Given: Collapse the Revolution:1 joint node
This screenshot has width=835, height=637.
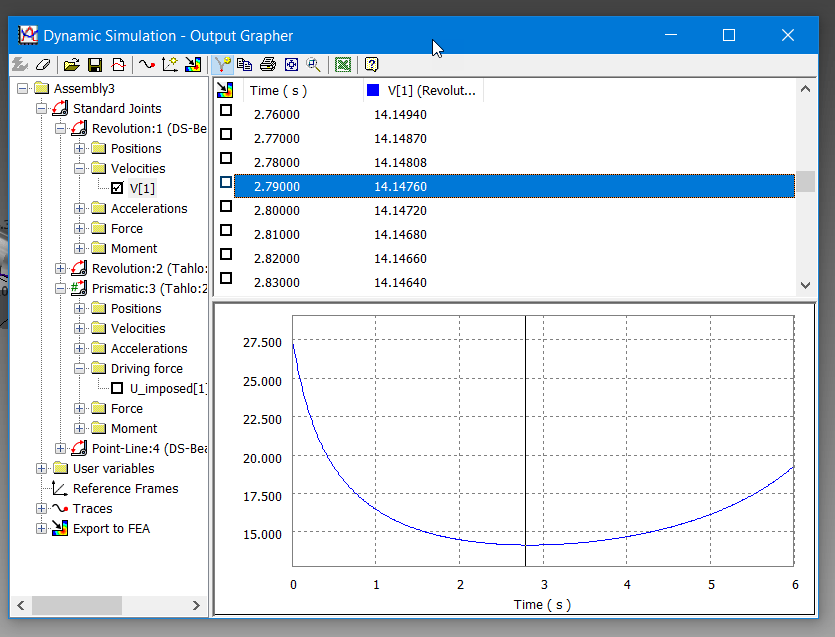Looking at the screenshot, I should (x=60, y=128).
